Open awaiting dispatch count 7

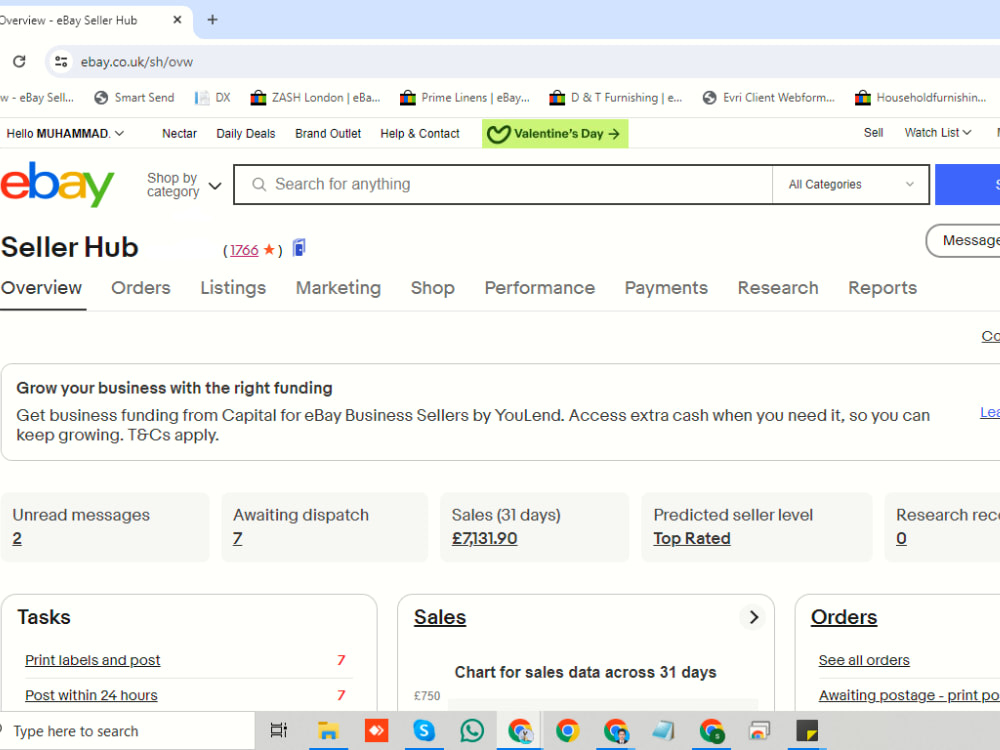click(x=237, y=538)
